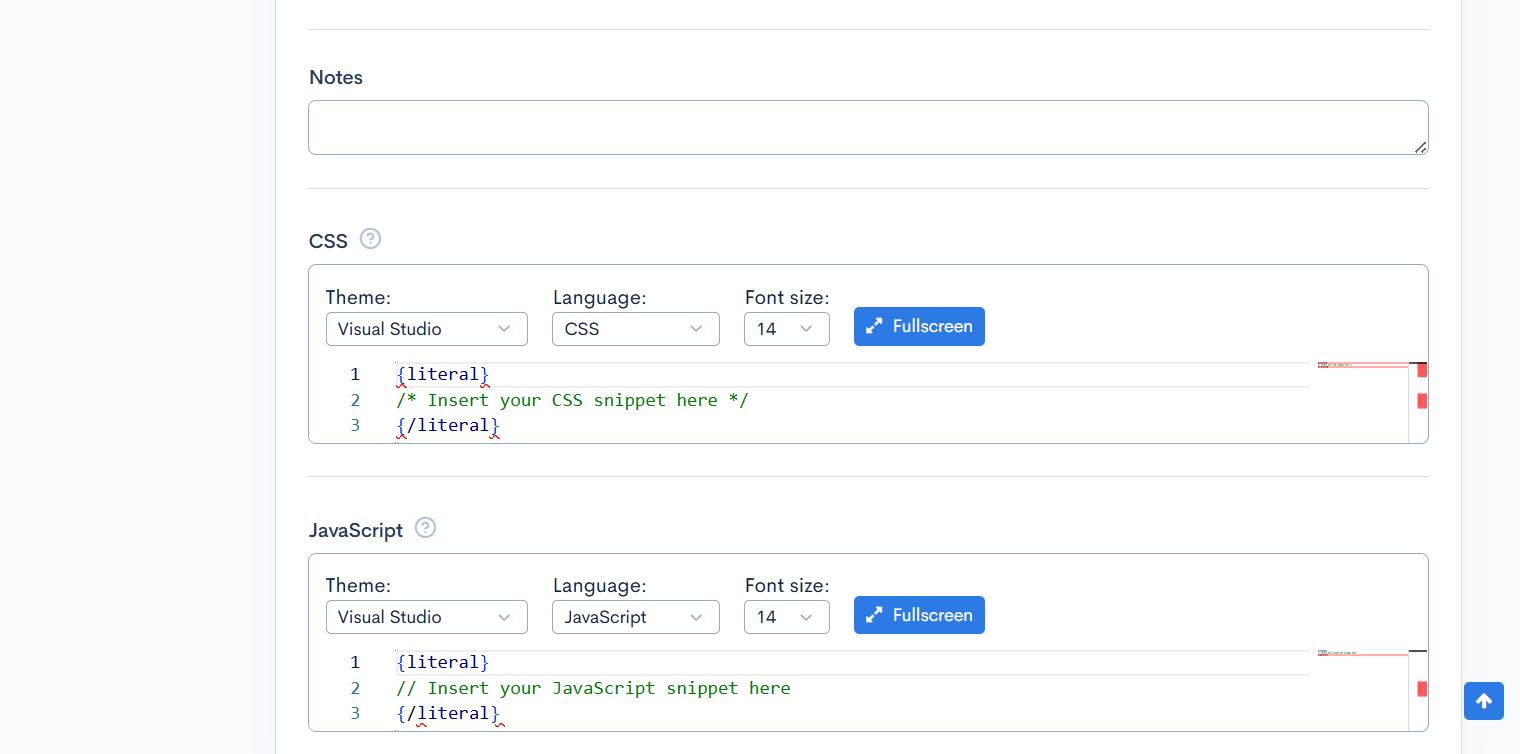This screenshot has width=1520, height=754.
Task: Click the JavaScript snippet comment on line 2
Action: click(593, 688)
